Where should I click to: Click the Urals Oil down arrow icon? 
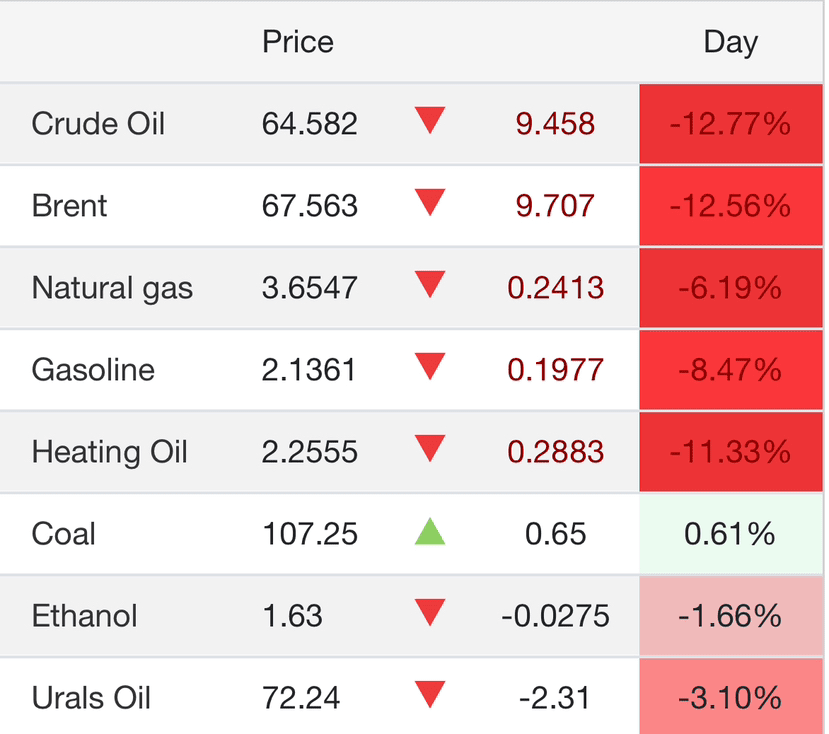(x=430, y=695)
